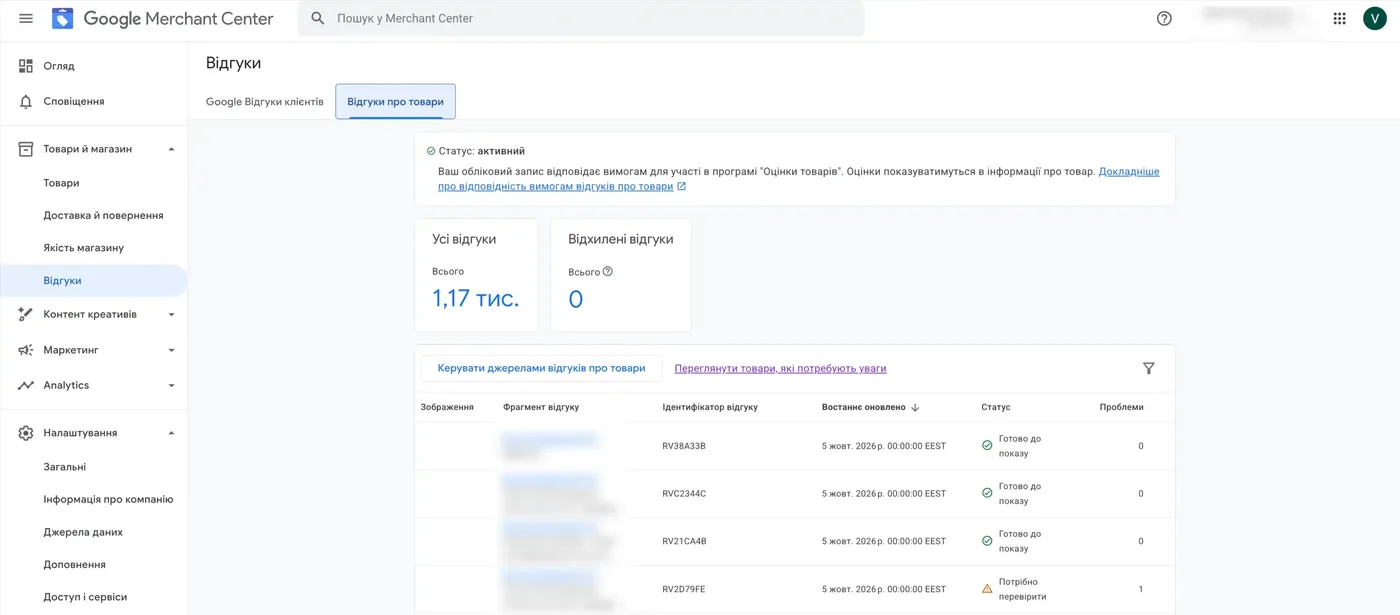The width and height of the screenshot is (1400, 615).
Task: Select Відгуки in the sidebar
Action: pos(94,281)
